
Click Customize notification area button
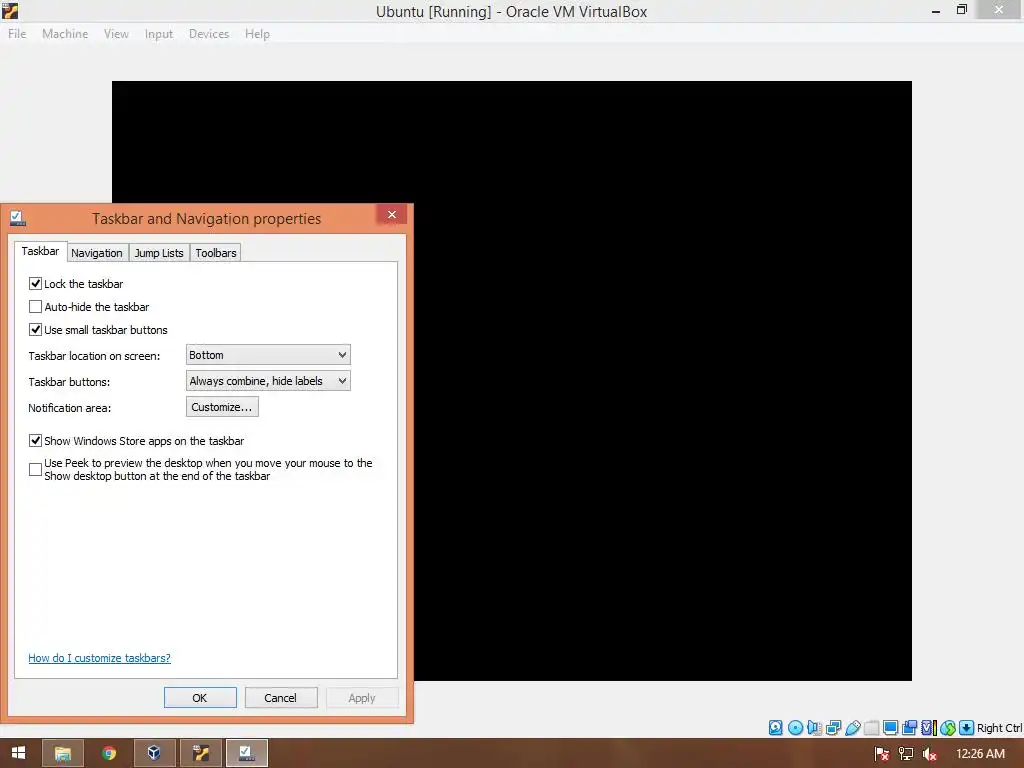pyautogui.click(x=222, y=407)
